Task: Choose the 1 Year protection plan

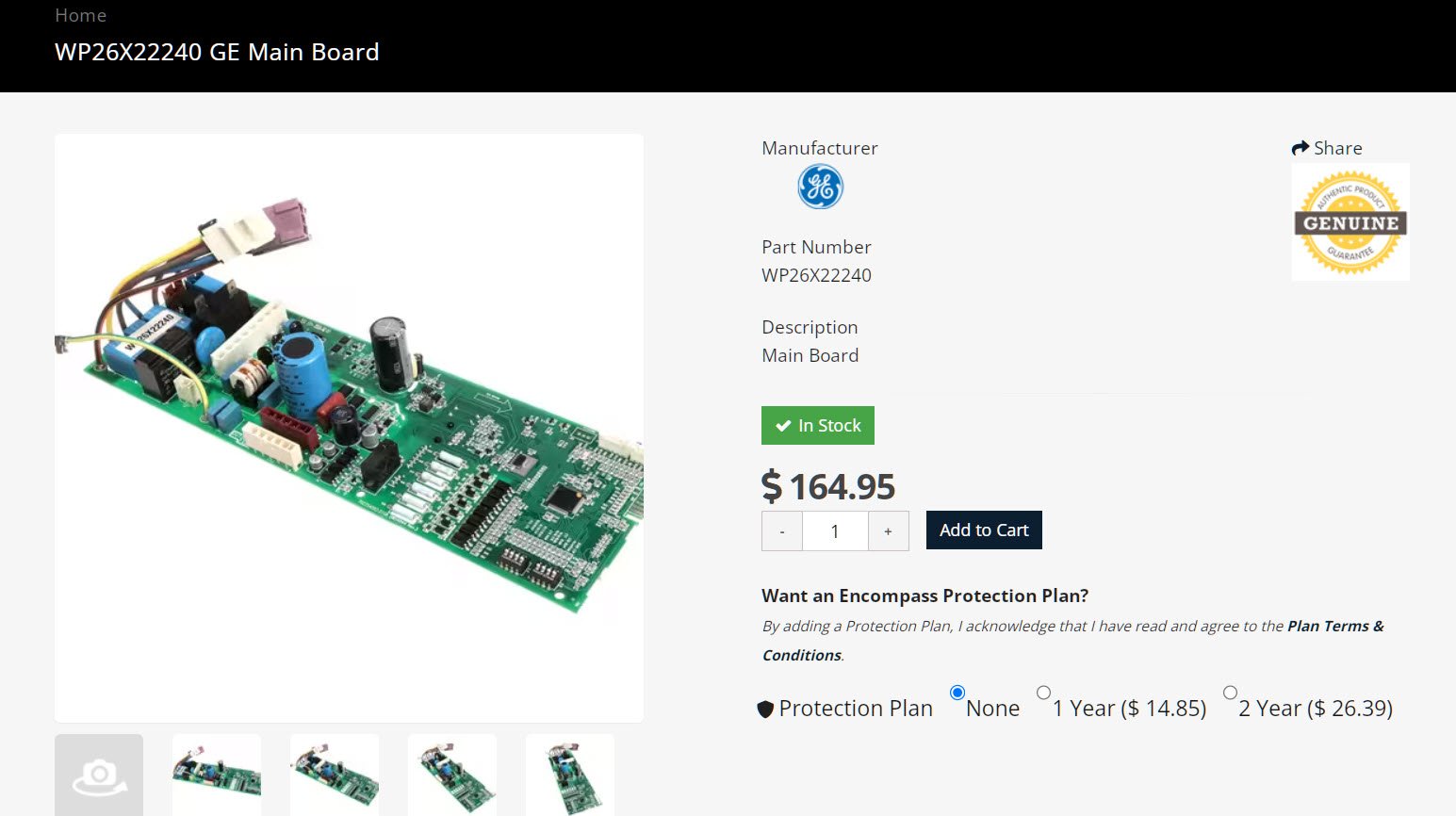Action: point(1043,693)
